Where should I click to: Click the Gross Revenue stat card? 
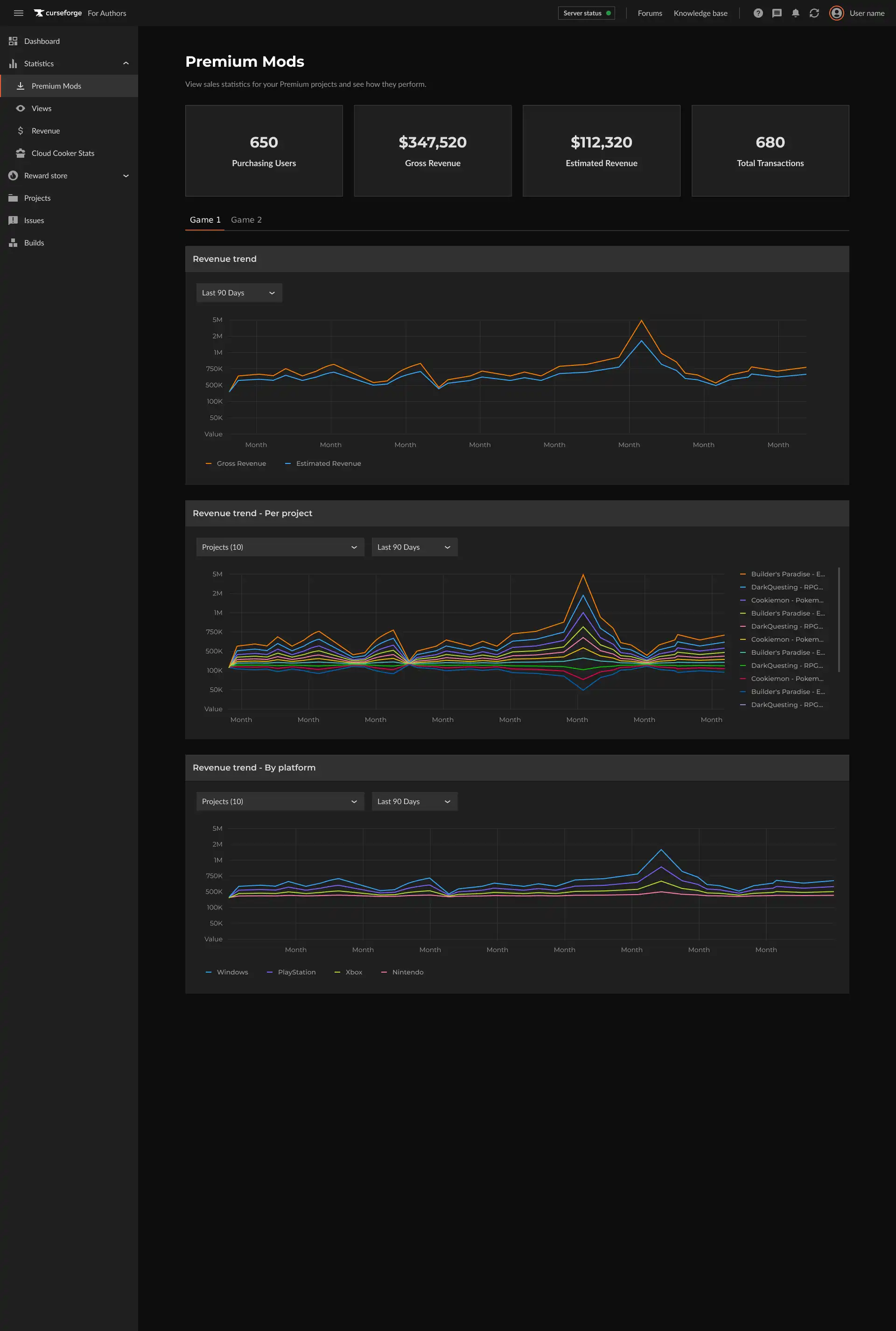point(433,151)
